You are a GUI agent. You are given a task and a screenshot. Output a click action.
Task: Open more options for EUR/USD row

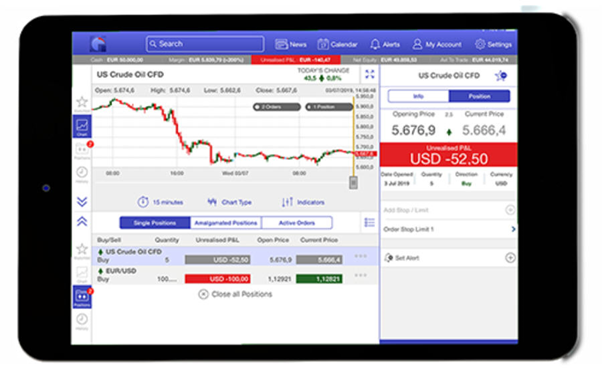(361, 275)
